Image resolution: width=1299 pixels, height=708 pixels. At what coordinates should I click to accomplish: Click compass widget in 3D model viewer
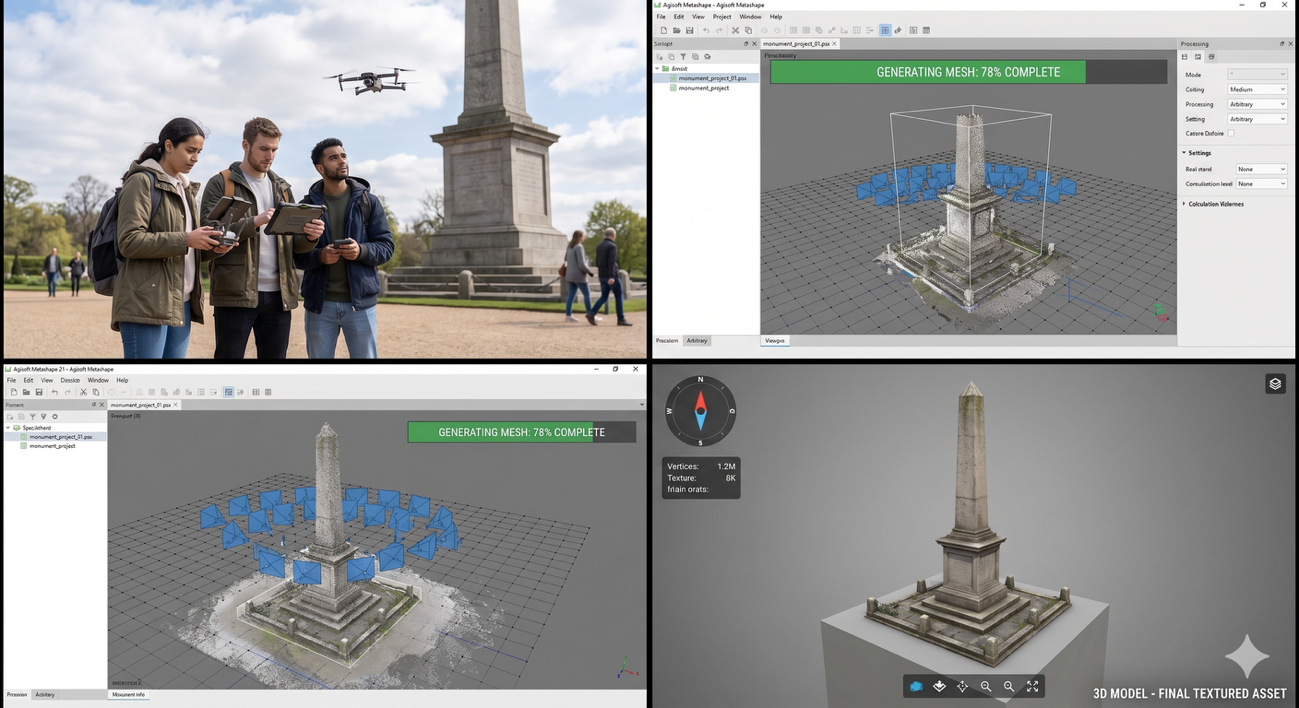pos(700,411)
